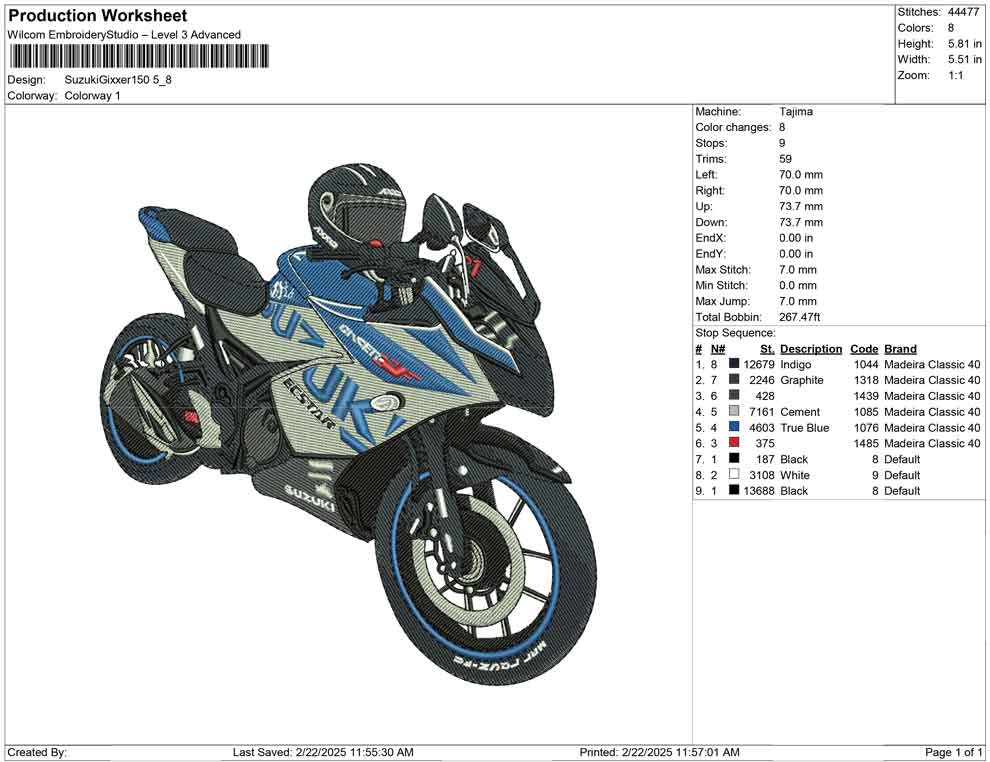
Task: Click the Left value '70.0 mm'
Action: pyautogui.click(x=801, y=175)
